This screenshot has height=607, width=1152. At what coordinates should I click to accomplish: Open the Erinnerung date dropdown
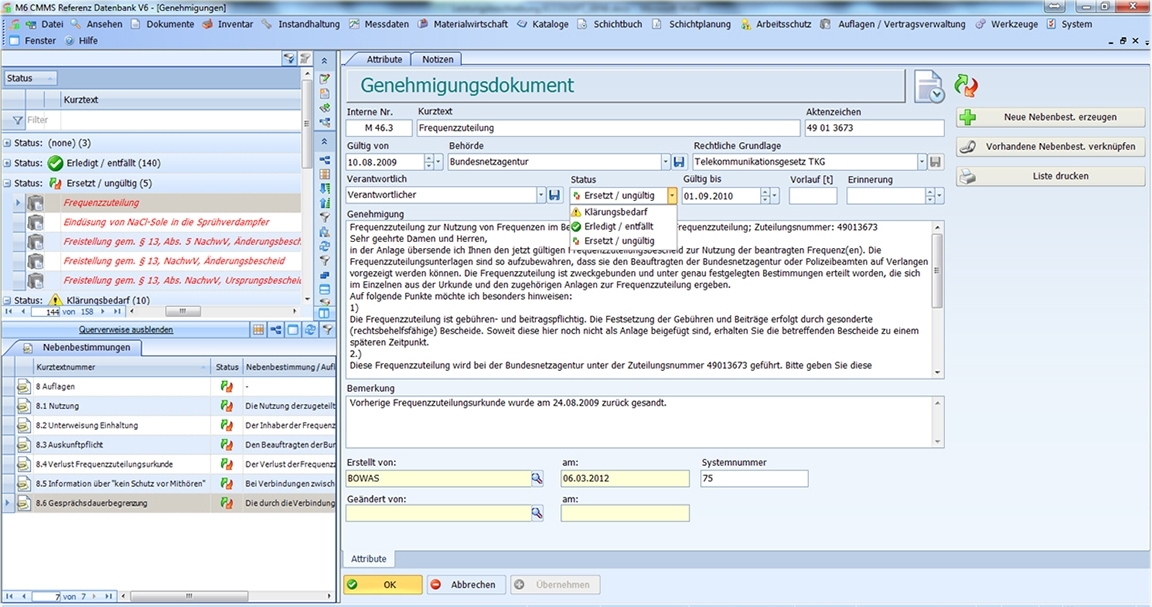pyautogui.click(x=940, y=196)
